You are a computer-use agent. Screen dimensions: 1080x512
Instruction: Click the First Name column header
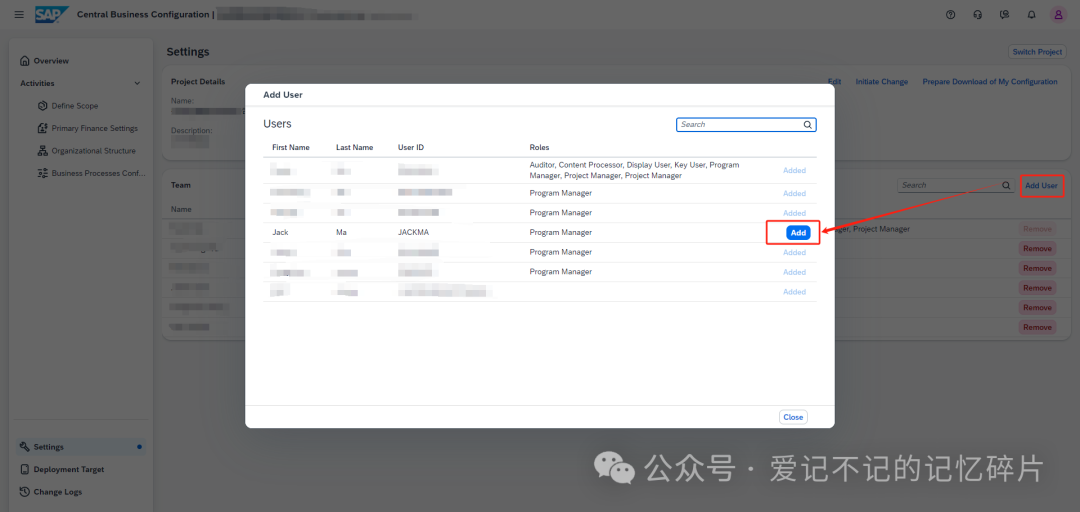tap(291, 147)
